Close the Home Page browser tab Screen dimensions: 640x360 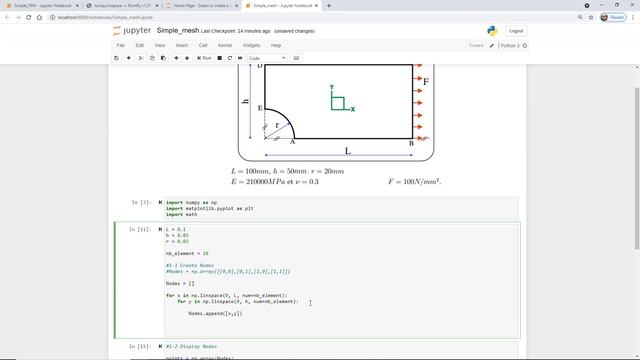236,6
